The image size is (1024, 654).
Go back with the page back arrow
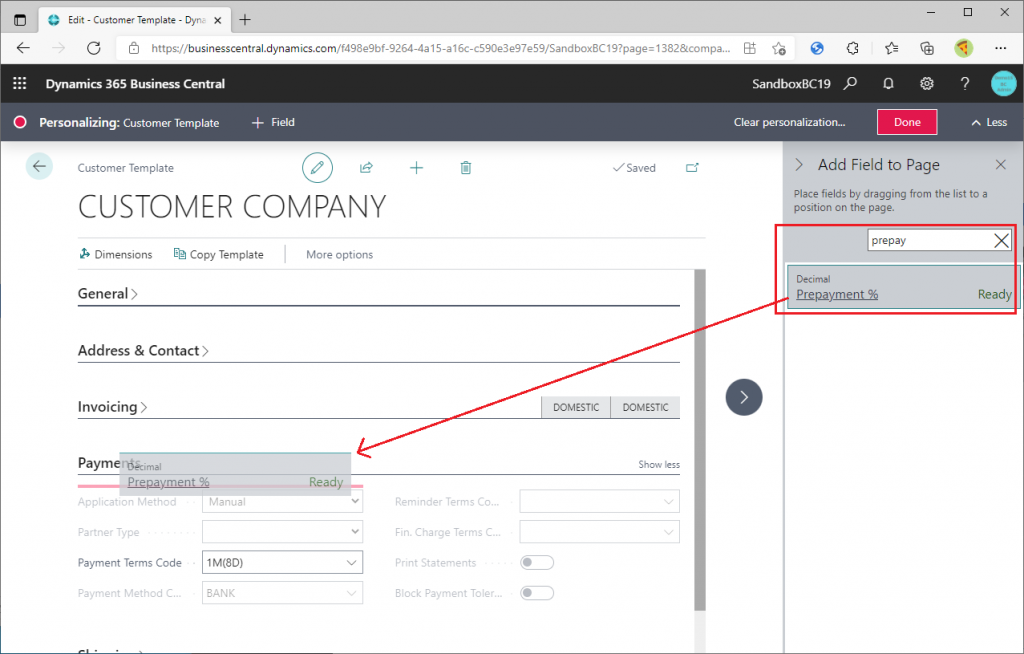39,167
